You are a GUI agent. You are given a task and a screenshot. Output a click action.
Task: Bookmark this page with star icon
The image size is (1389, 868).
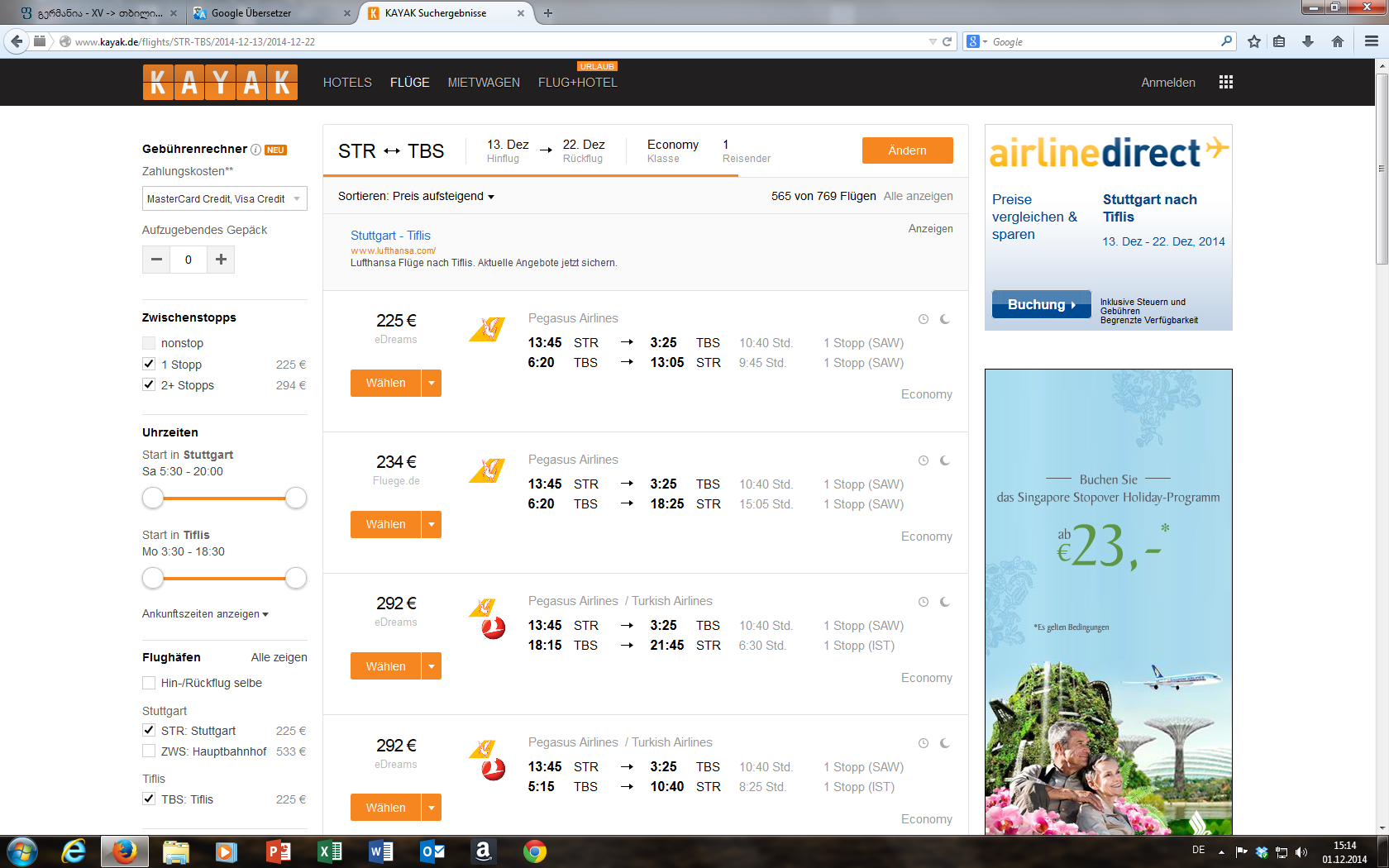click(1254, 41)
